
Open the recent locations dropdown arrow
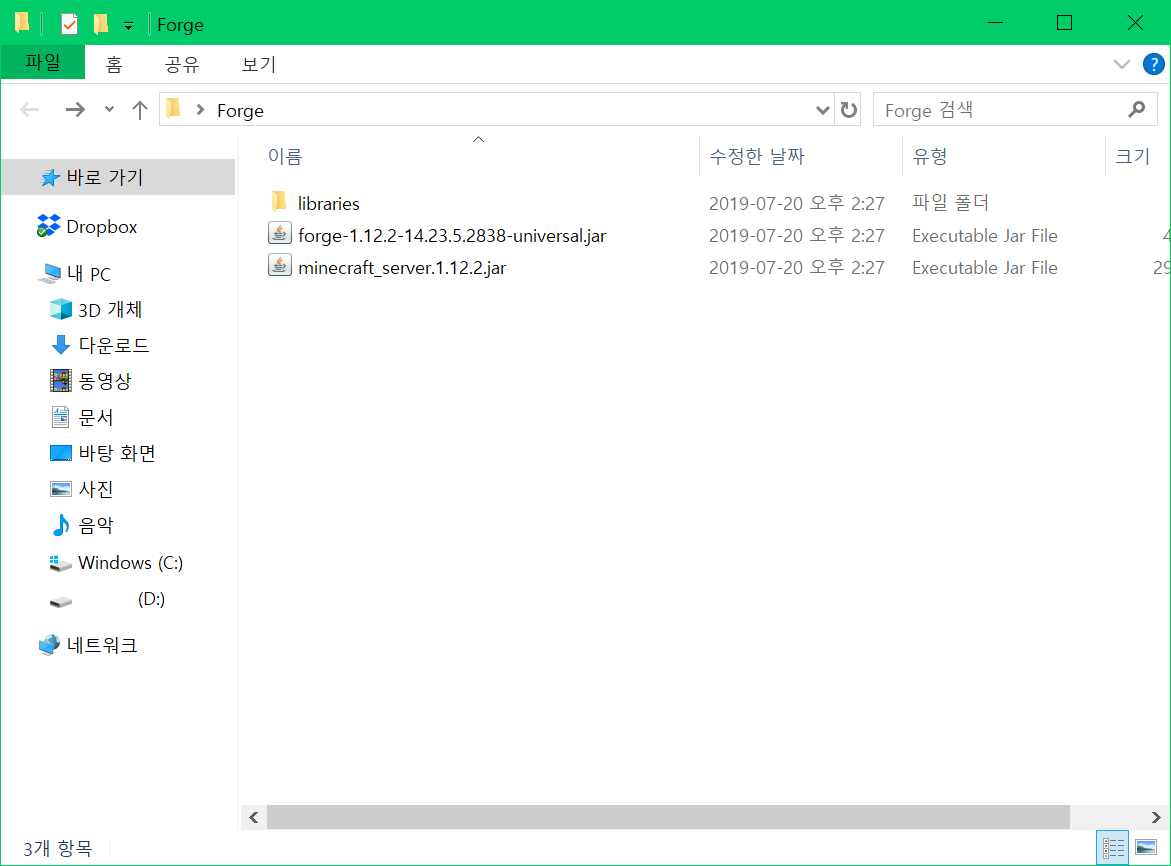(x=109, y=110)
